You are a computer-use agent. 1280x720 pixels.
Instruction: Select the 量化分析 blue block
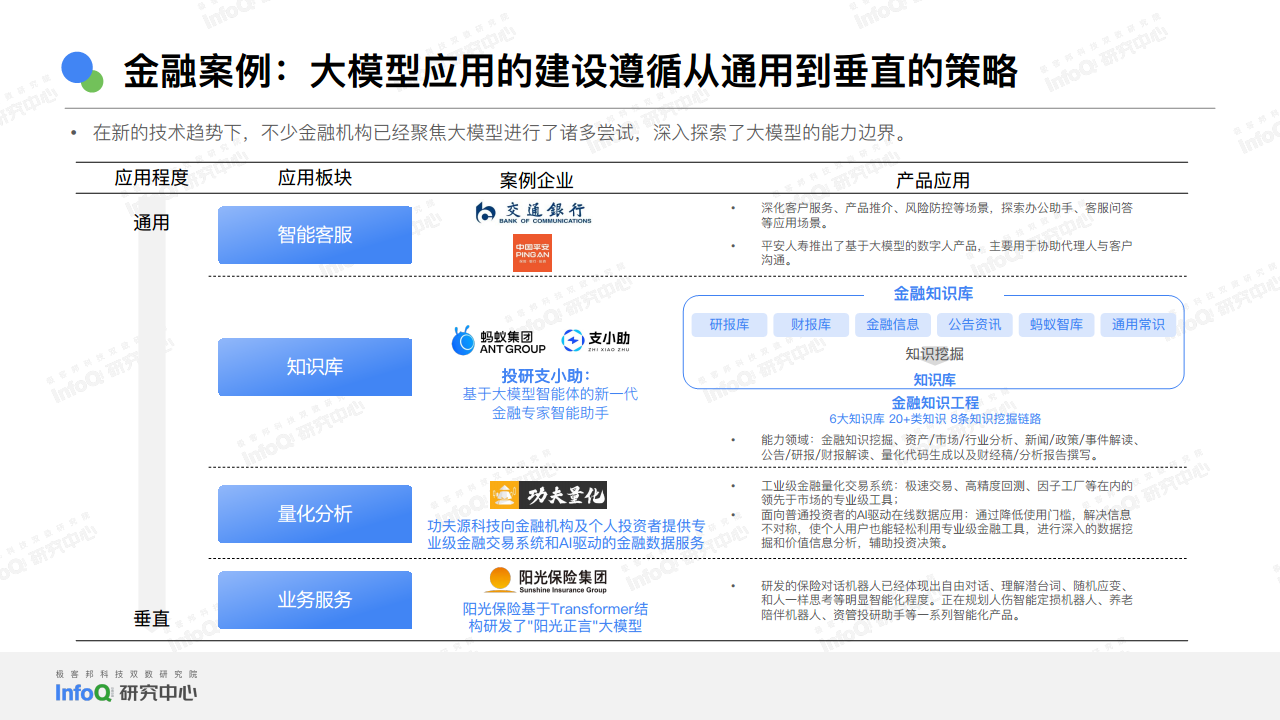tap(315, 514)
